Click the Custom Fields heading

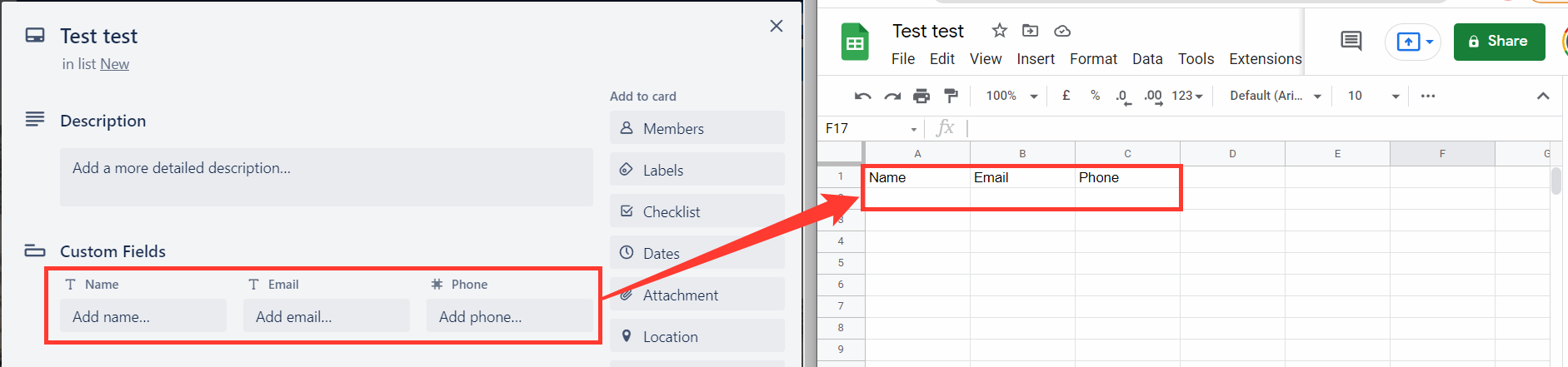(112, 251)
